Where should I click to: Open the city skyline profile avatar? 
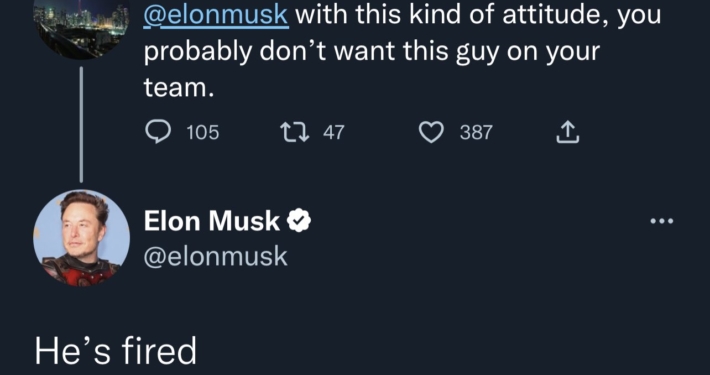[x=82, y=27]
